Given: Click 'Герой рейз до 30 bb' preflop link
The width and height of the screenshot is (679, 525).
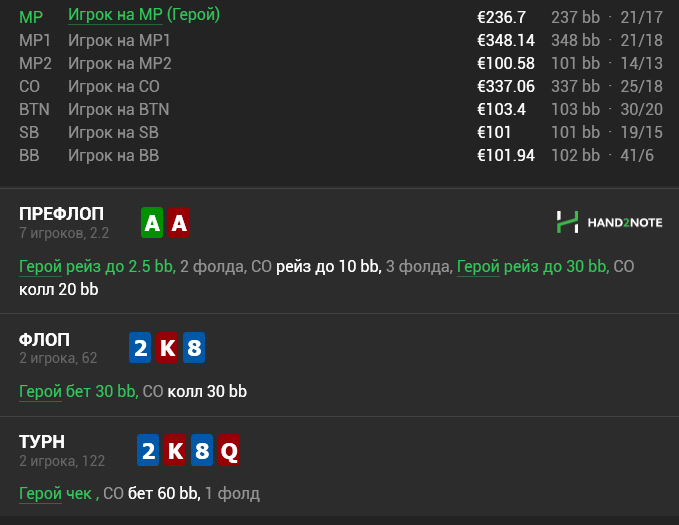Looking at the screenshot, I should (531, 267).
